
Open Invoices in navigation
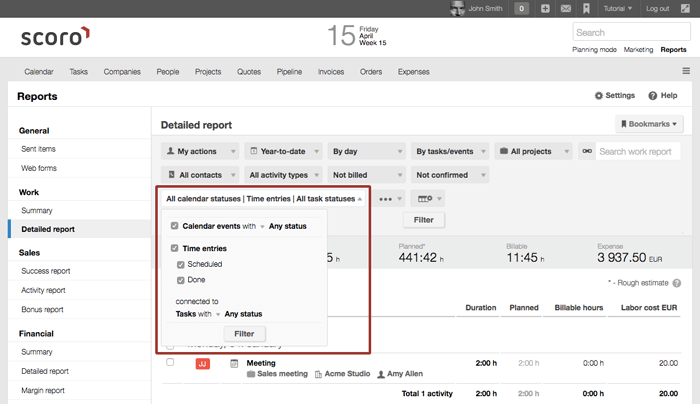[331, 71]
